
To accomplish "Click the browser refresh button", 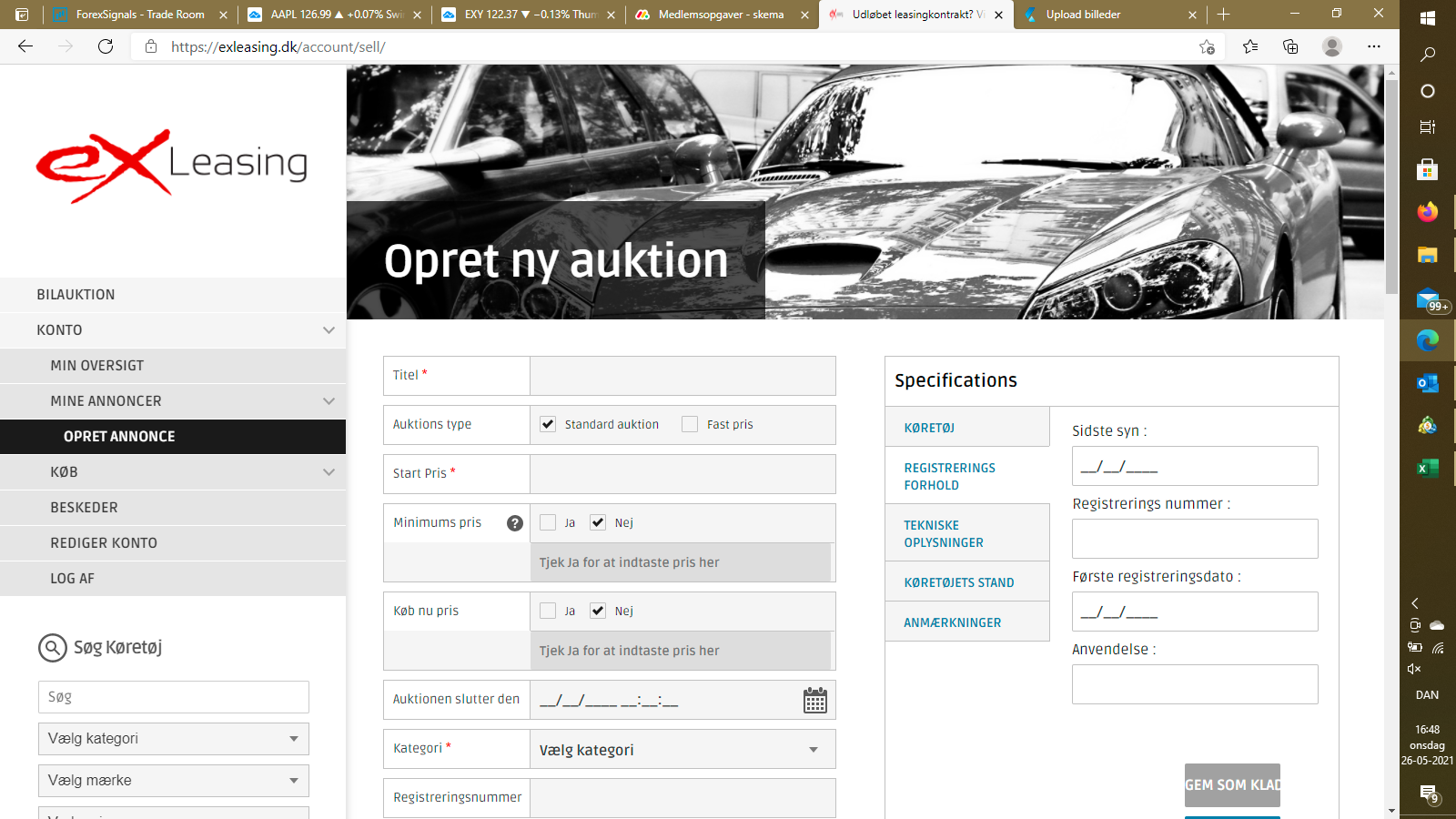I will (106, 46).
